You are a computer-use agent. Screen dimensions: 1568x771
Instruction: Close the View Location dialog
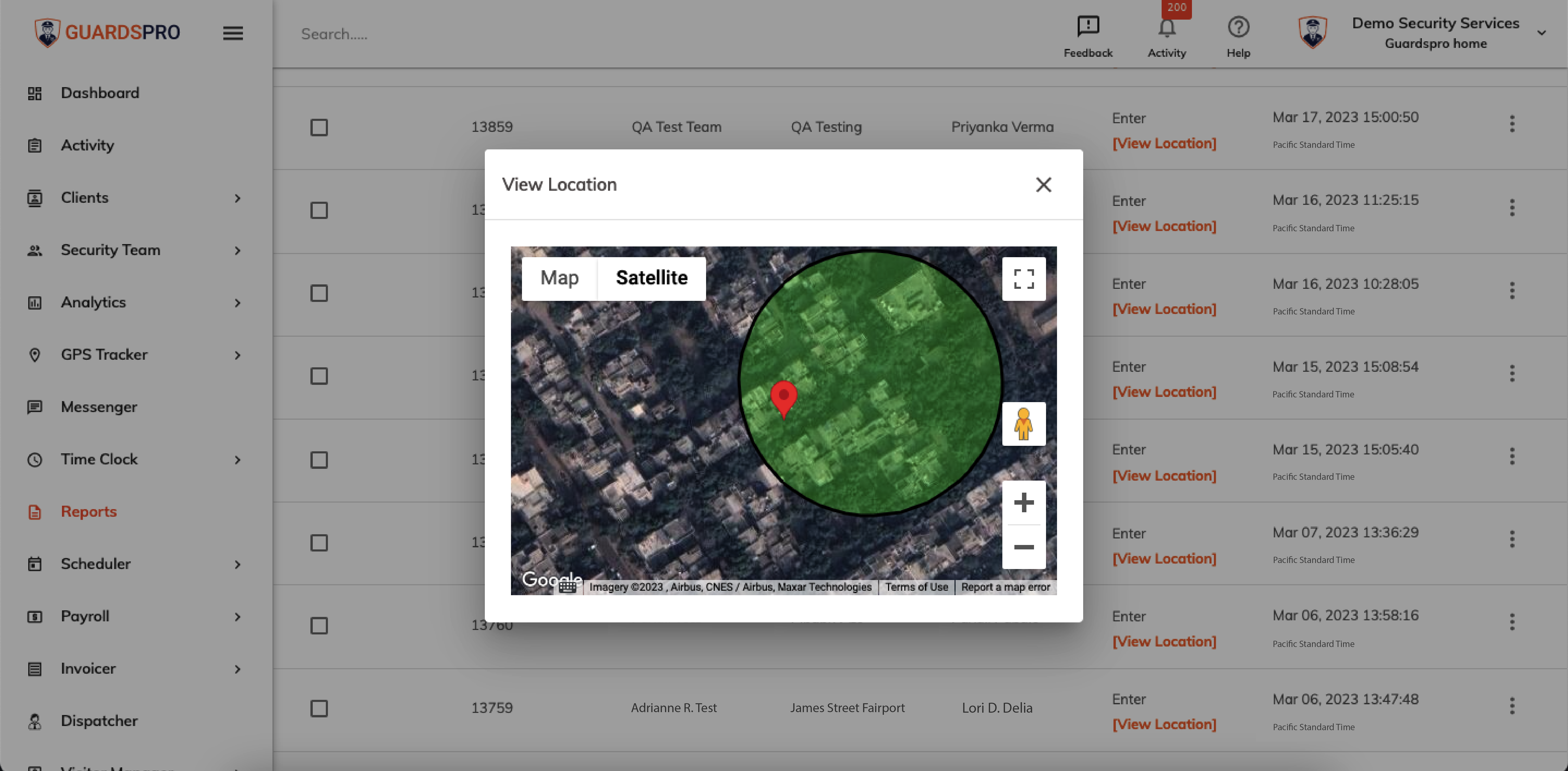(x=1043, y=184)
